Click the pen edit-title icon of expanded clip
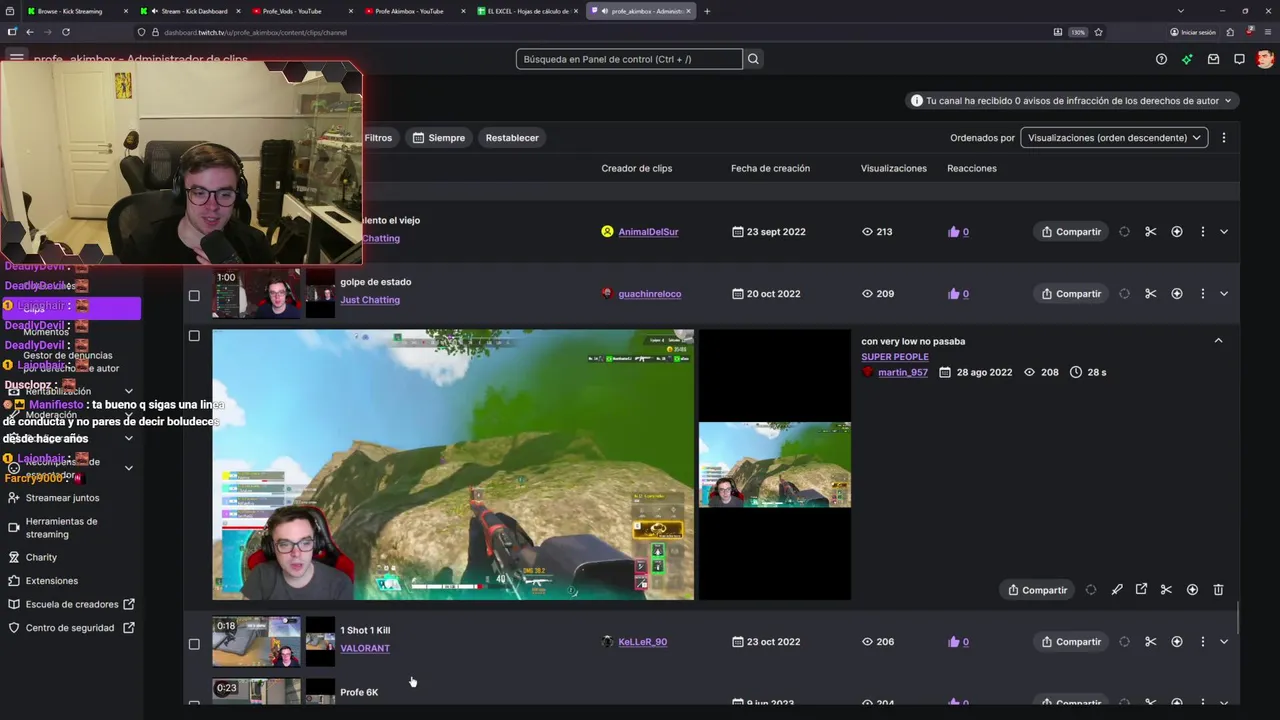The width and height of the screenshot is (1280, 720). point(1117,590)
